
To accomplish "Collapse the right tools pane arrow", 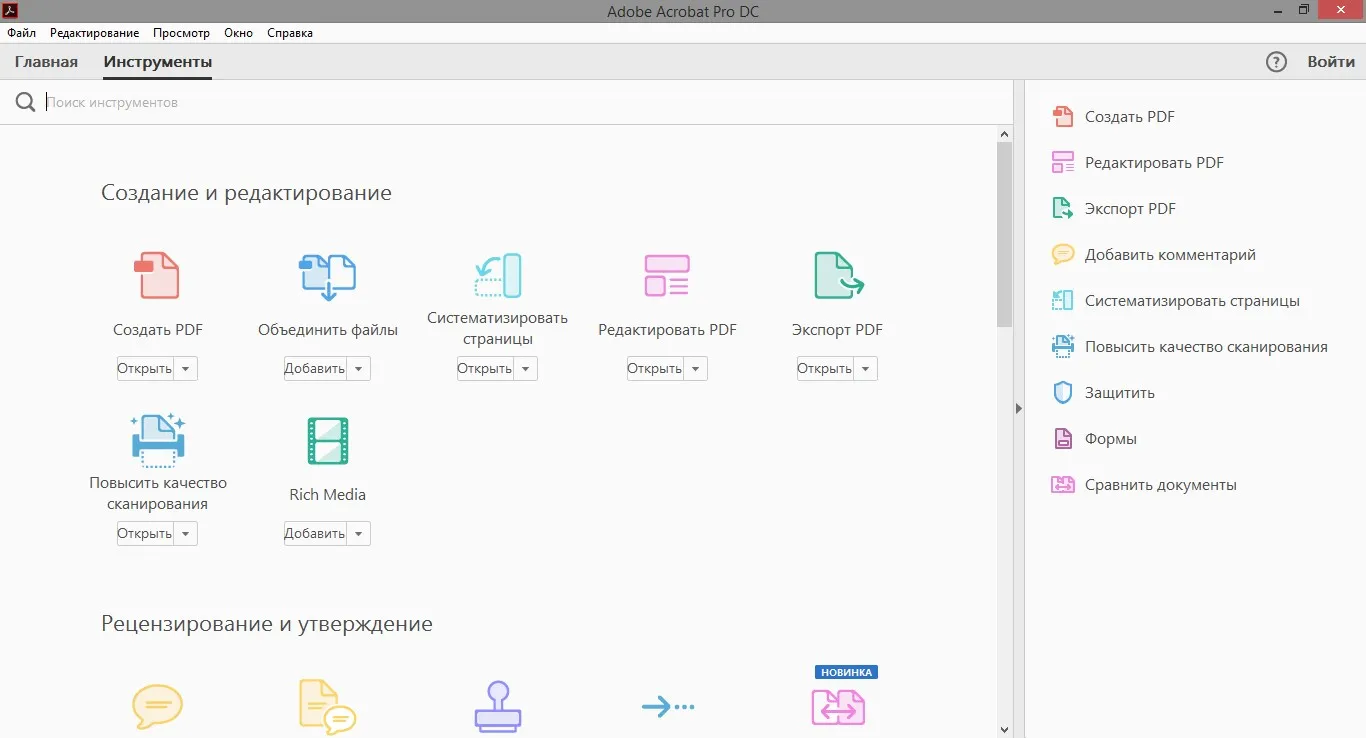I will [x=1018, y=408].
